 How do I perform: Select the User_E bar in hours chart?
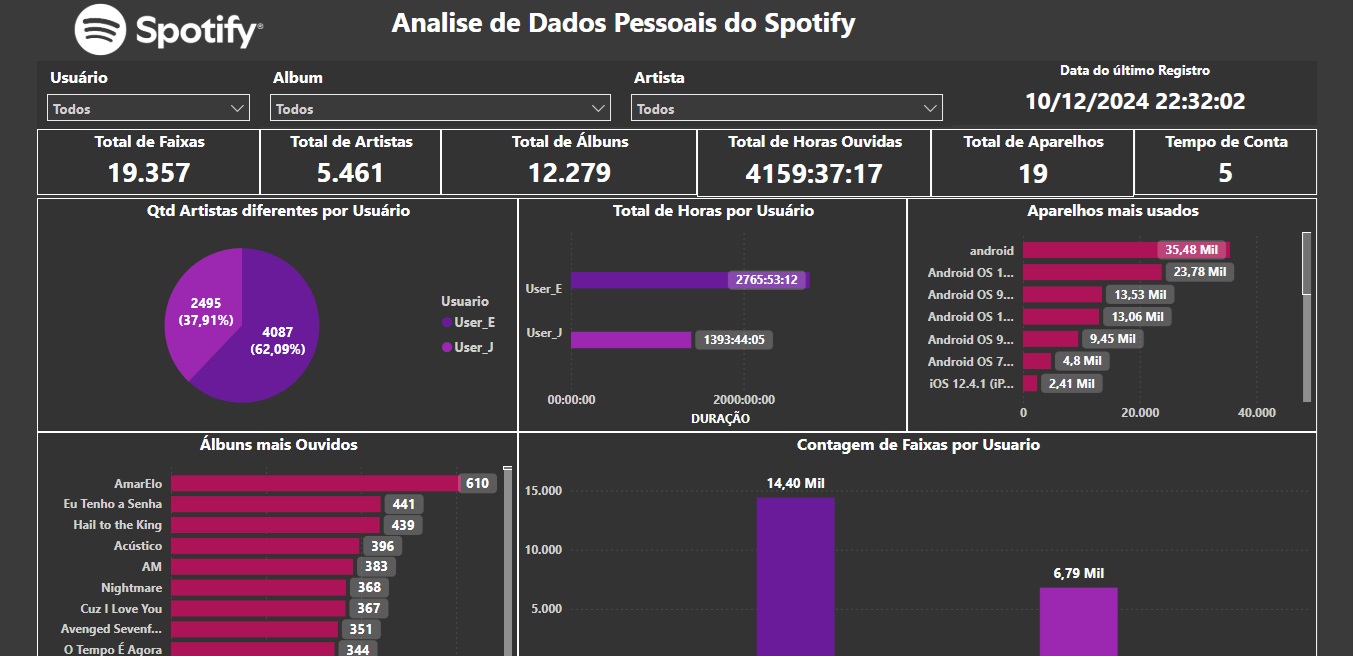click(x=689, y=280)
